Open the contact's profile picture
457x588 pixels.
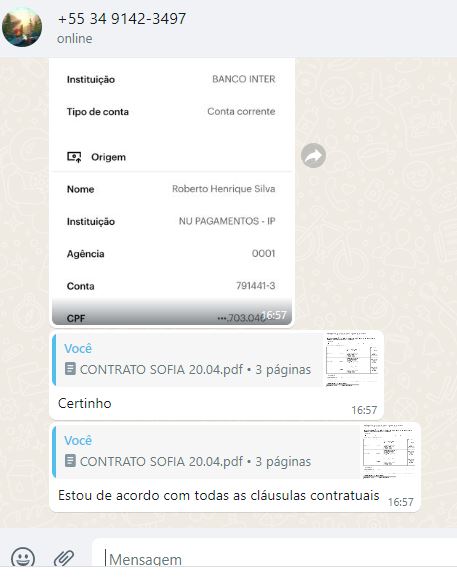point(22,27)
